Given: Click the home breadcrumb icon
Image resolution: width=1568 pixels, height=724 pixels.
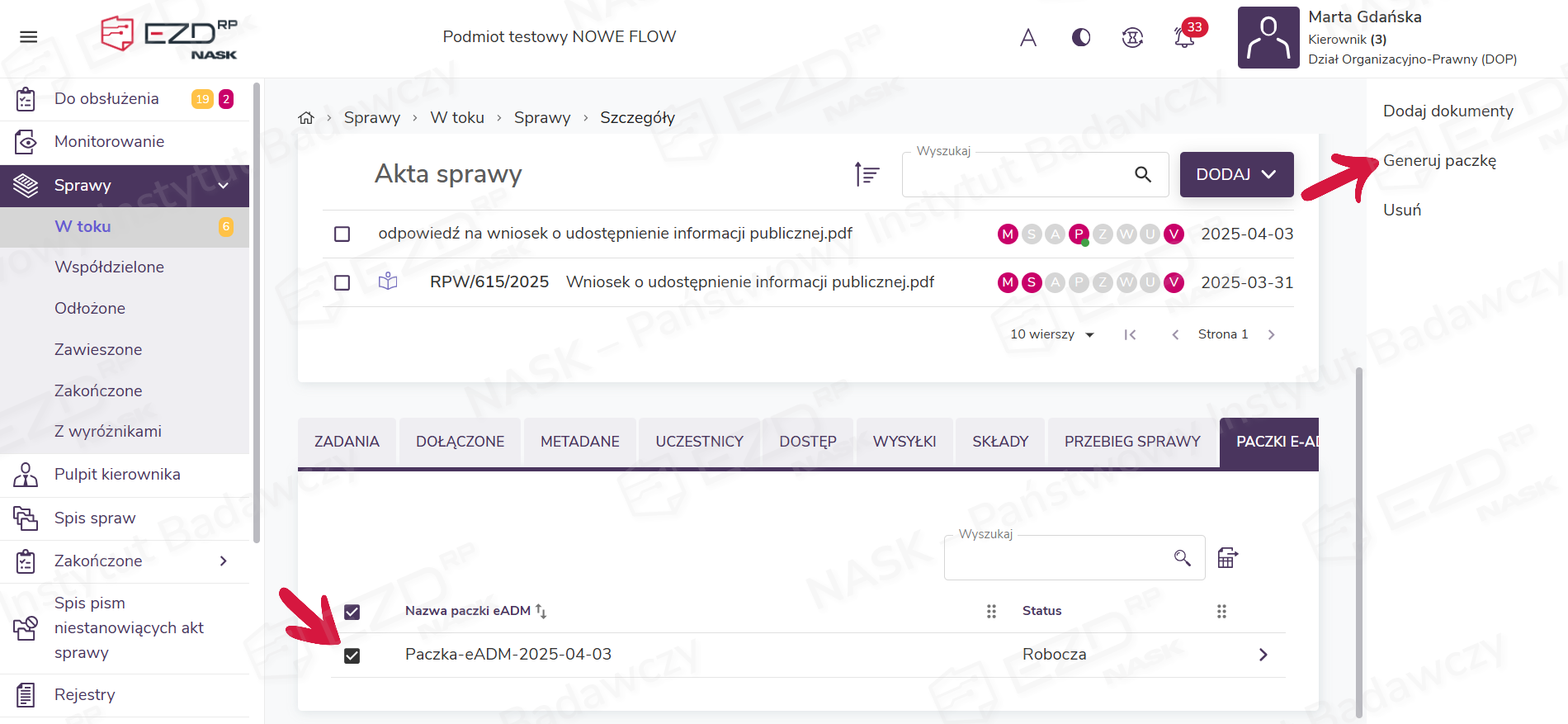Looking at the screenshot, I should pos(306,118).
